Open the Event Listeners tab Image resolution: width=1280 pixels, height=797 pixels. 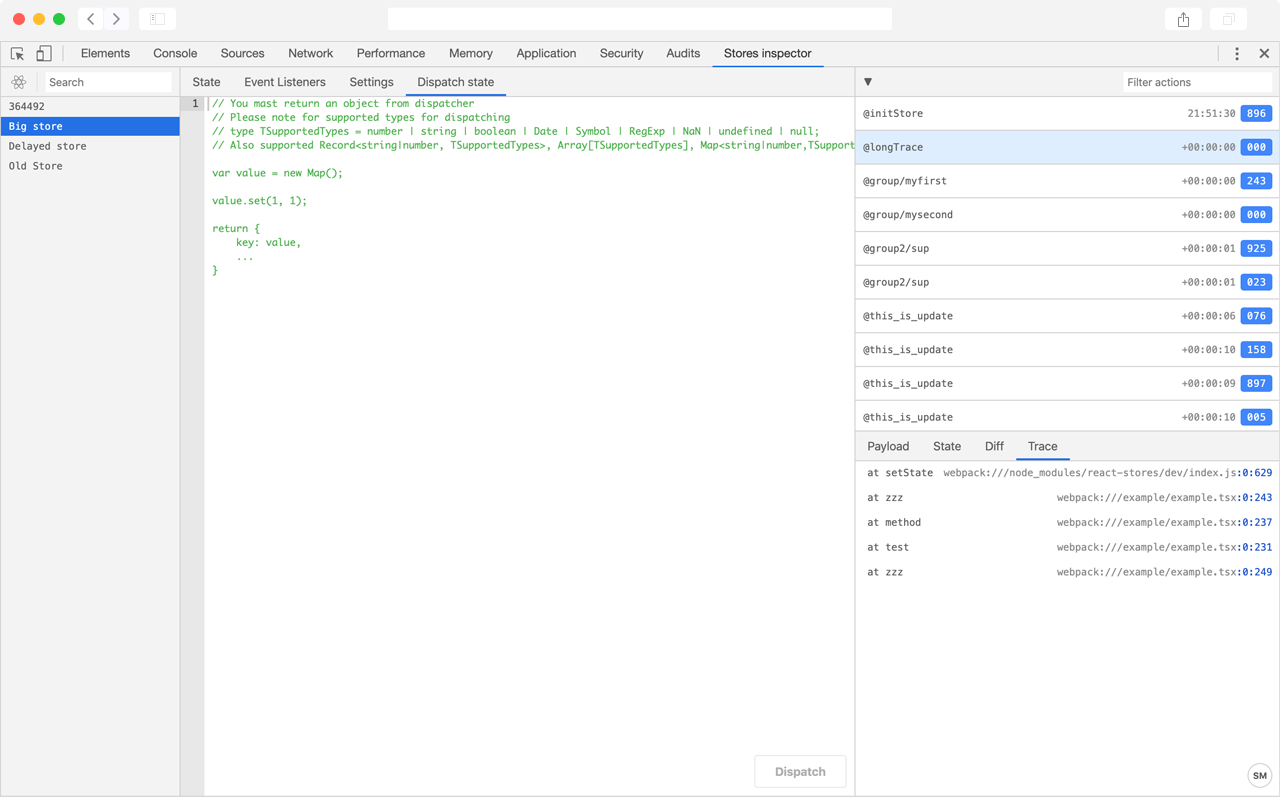[285, 82]
